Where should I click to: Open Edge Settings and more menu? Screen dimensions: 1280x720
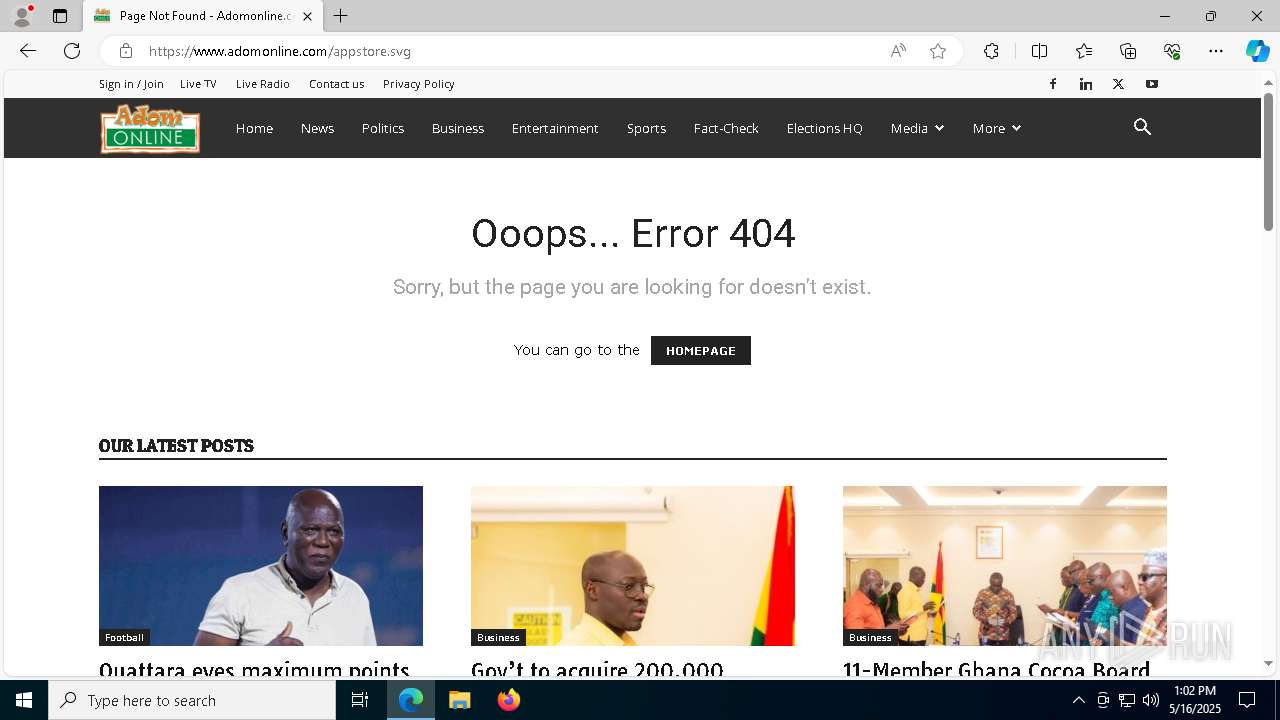[1216, 51]
